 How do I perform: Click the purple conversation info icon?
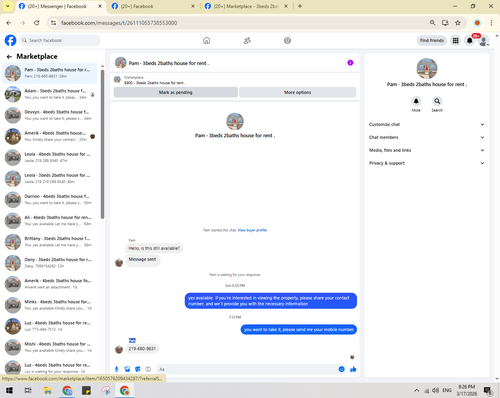pos(350,63)
